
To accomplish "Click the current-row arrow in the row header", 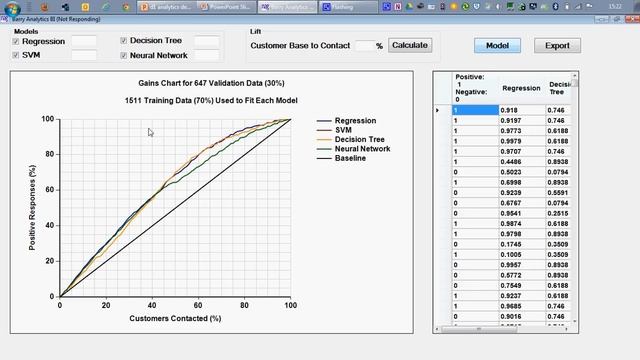I will coord(438,110).
